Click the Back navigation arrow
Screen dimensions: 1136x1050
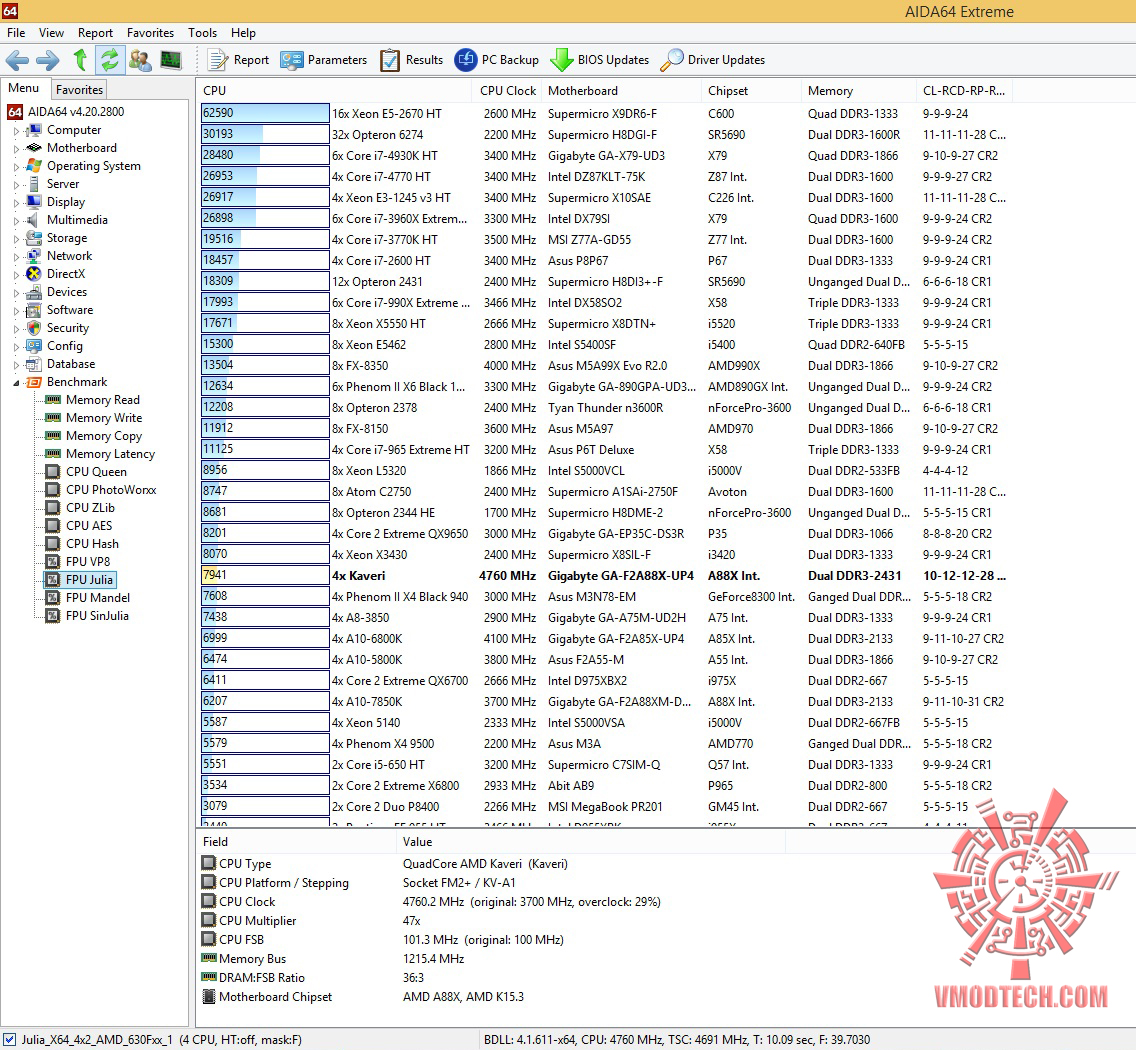point(17,60)
